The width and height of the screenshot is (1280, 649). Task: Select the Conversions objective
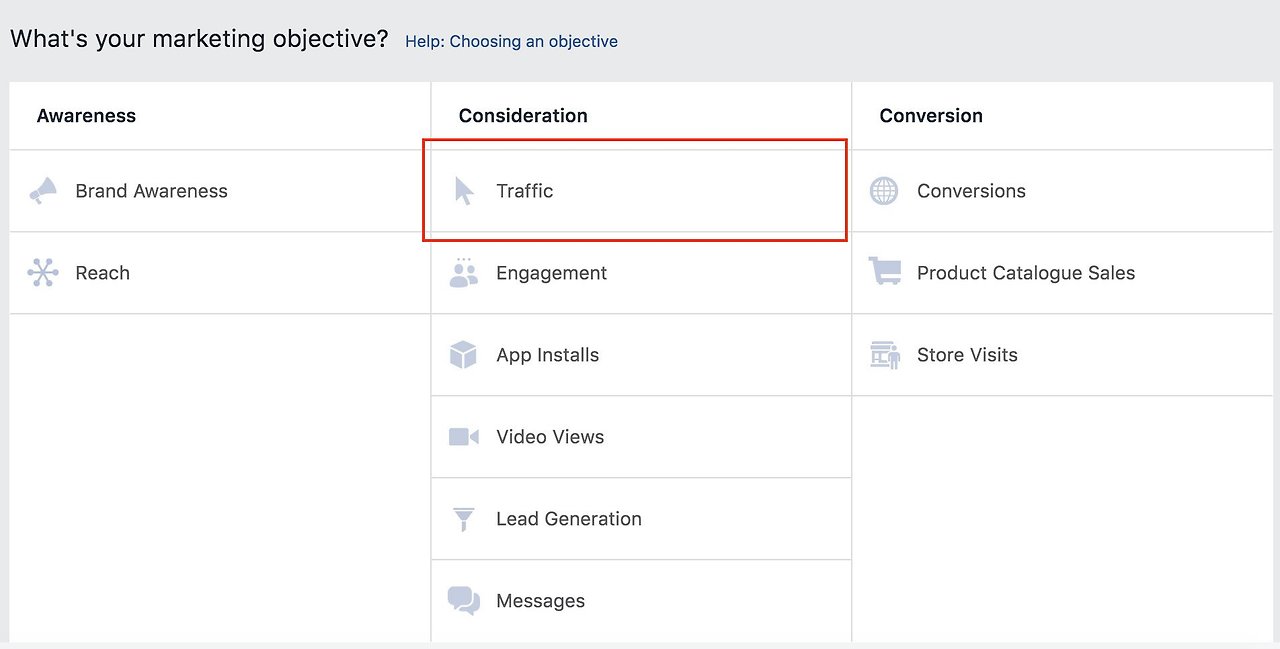[971, 190]
